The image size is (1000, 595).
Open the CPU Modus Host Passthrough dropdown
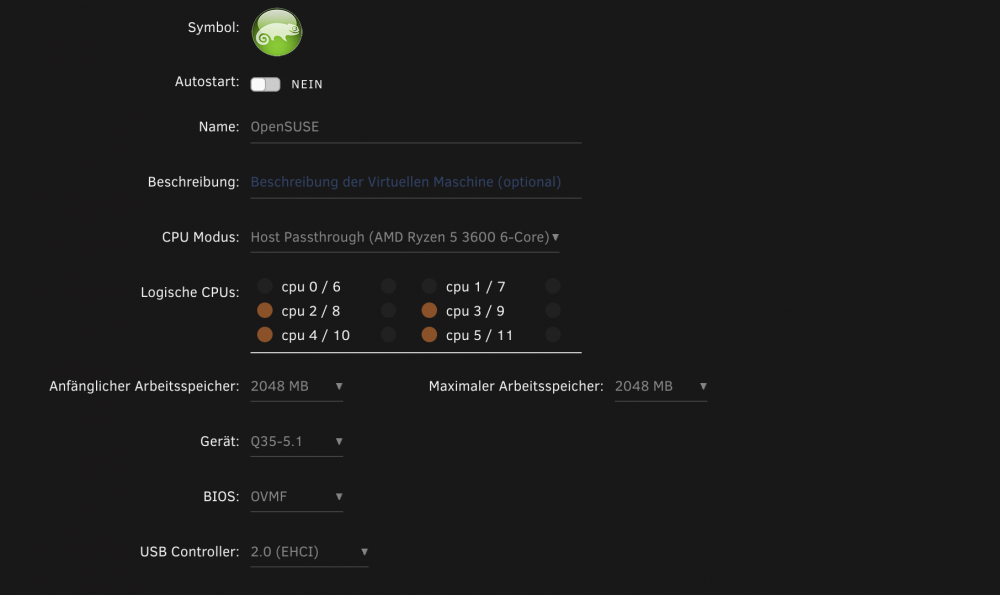coord(405,237)
